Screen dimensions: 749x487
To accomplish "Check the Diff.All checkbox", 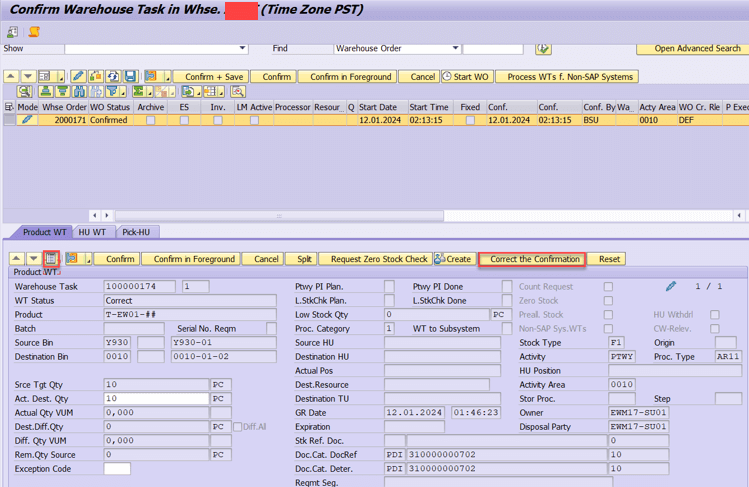I will pyautogui.click(x=237, y=427).
